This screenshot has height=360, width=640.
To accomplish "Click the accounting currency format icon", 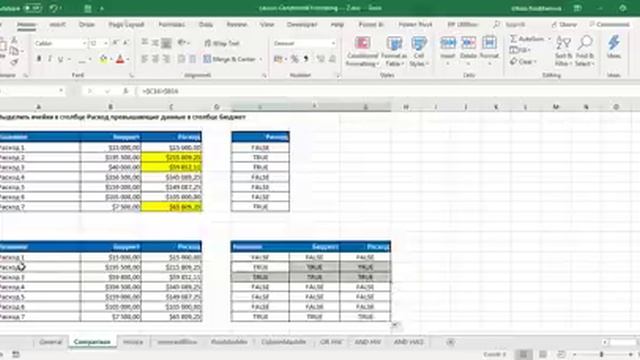I will (278, 59).
